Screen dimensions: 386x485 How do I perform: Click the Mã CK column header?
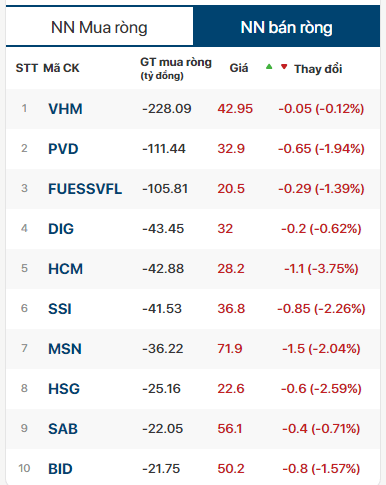(61, 68)
